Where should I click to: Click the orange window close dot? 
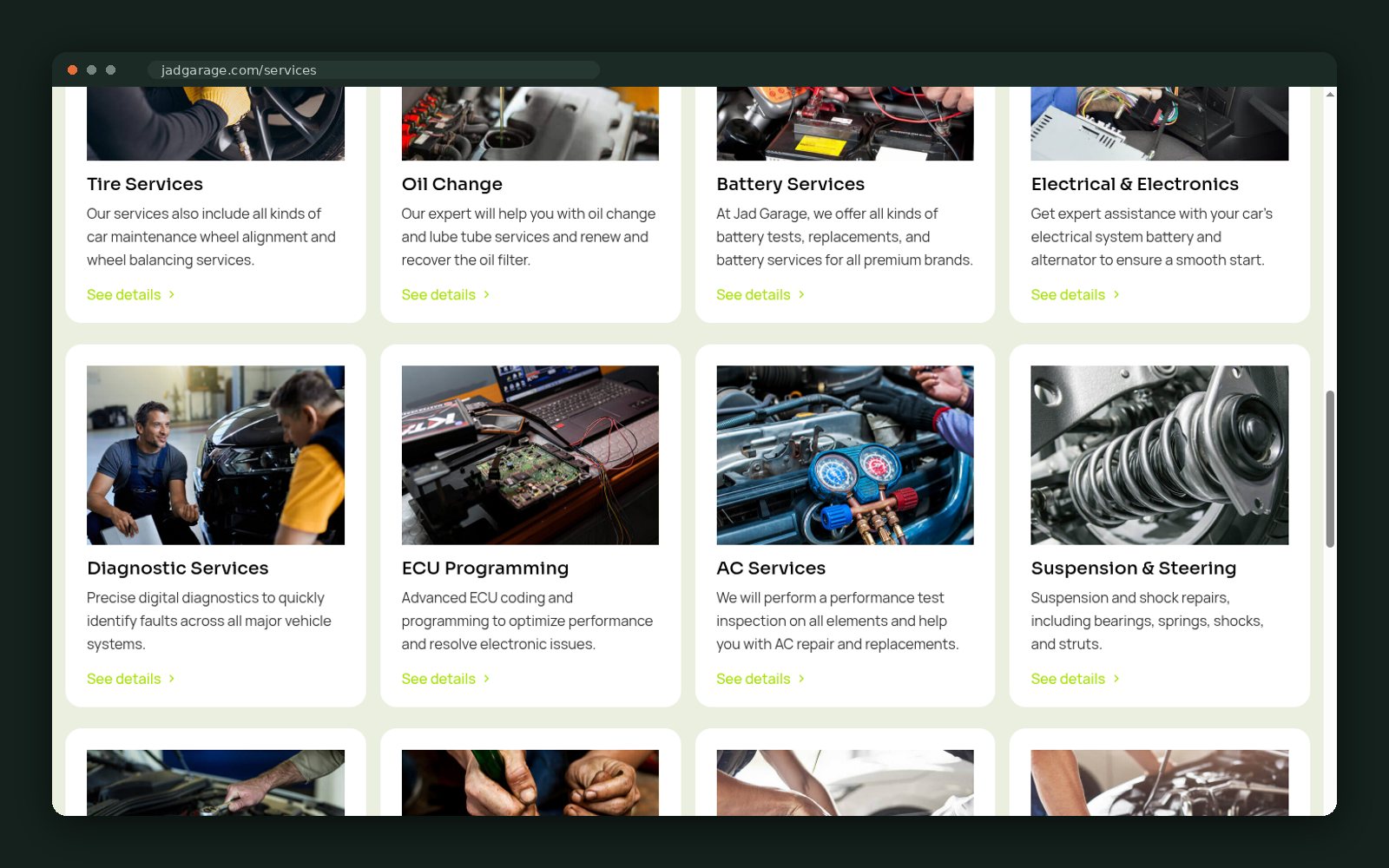click(x=73, y=69)
